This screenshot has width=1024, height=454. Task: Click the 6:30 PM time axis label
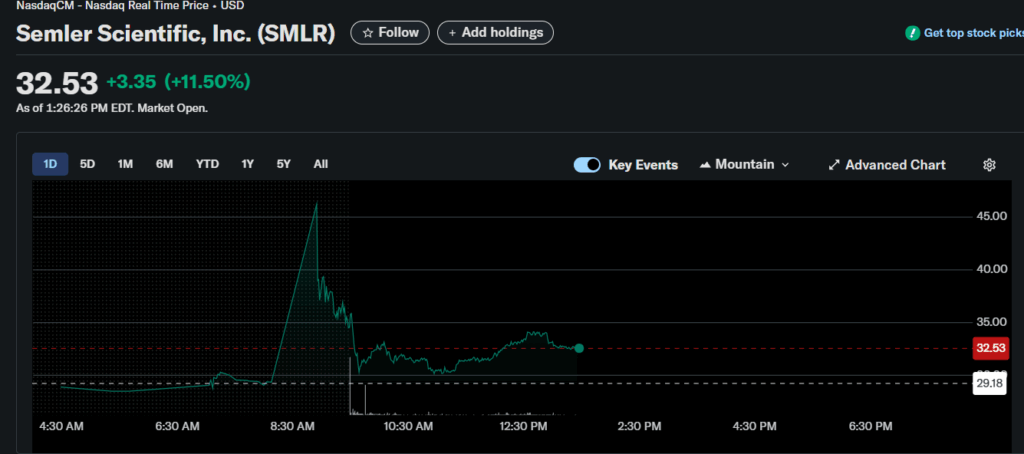coord(869,427)
